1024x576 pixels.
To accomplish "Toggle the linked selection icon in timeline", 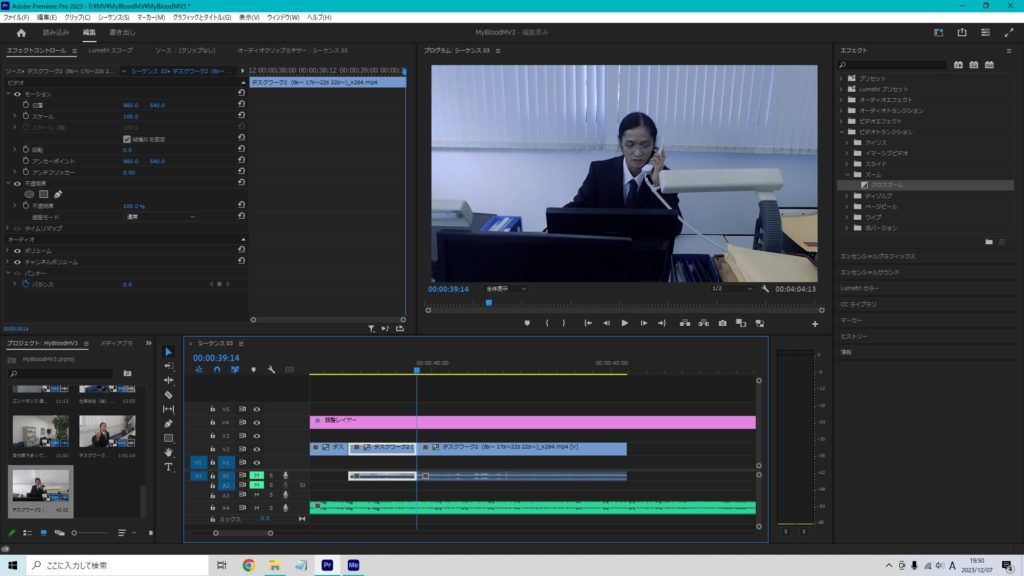I will [235, 369].
